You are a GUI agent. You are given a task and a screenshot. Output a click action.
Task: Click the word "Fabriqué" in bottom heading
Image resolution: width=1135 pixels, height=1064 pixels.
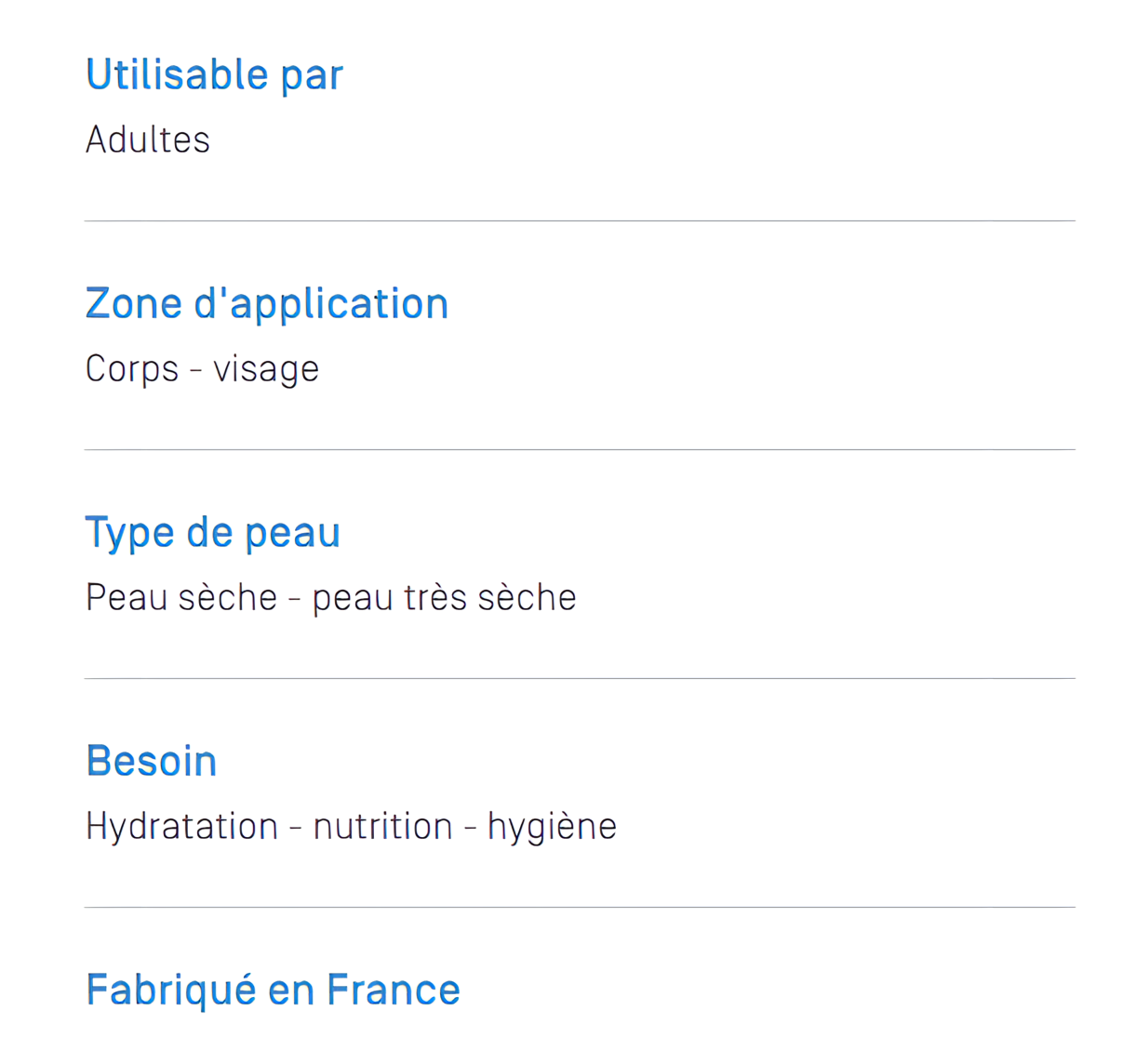[x=171, y=991]
